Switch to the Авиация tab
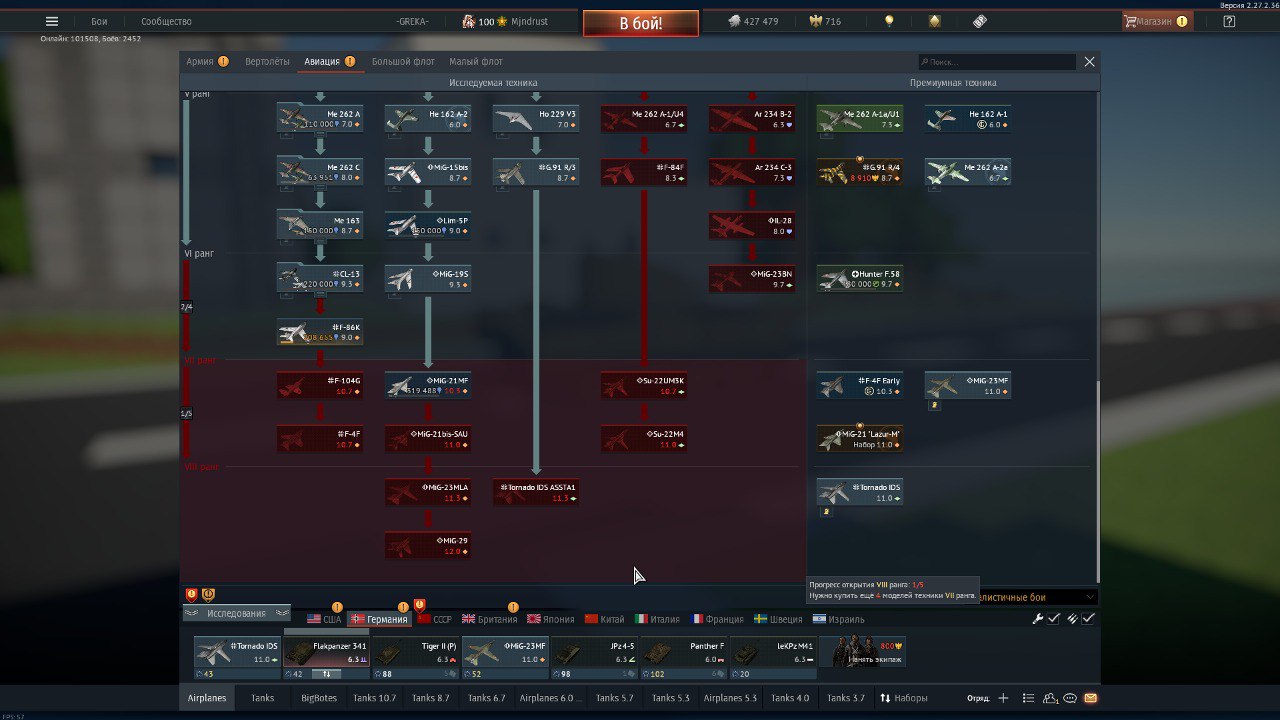 329,61
